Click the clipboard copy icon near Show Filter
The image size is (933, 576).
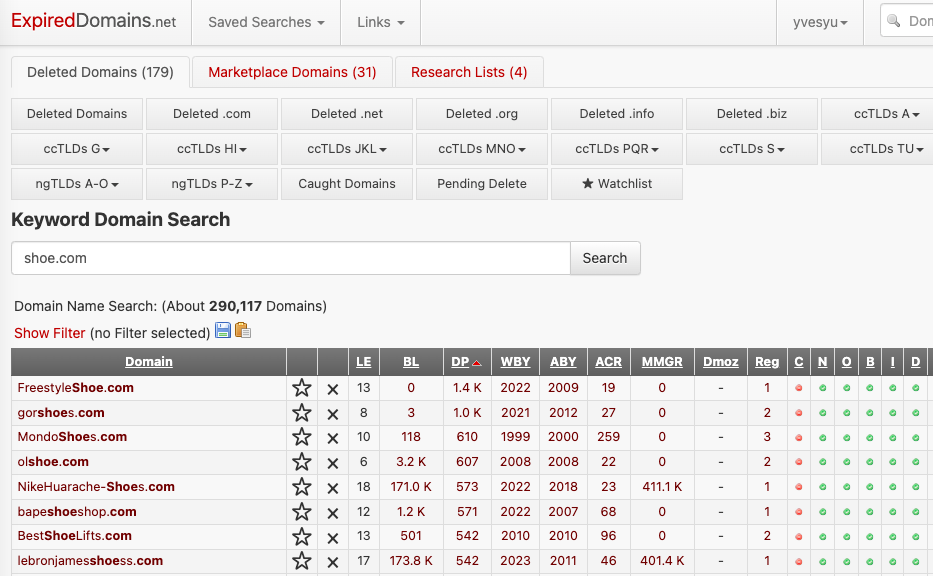[243, 330]
